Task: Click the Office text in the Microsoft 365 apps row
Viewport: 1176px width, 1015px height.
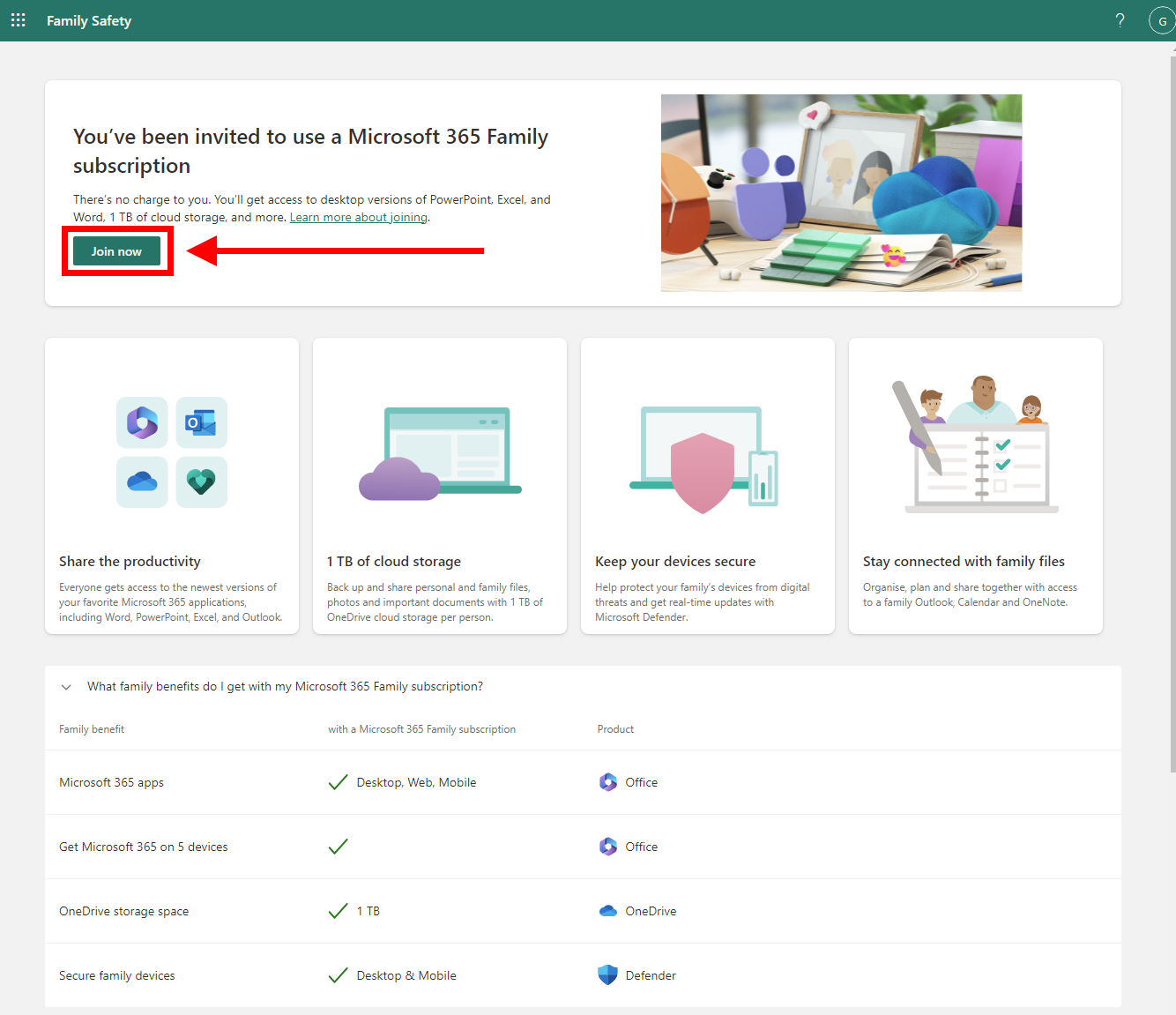Action: (642, 782)
